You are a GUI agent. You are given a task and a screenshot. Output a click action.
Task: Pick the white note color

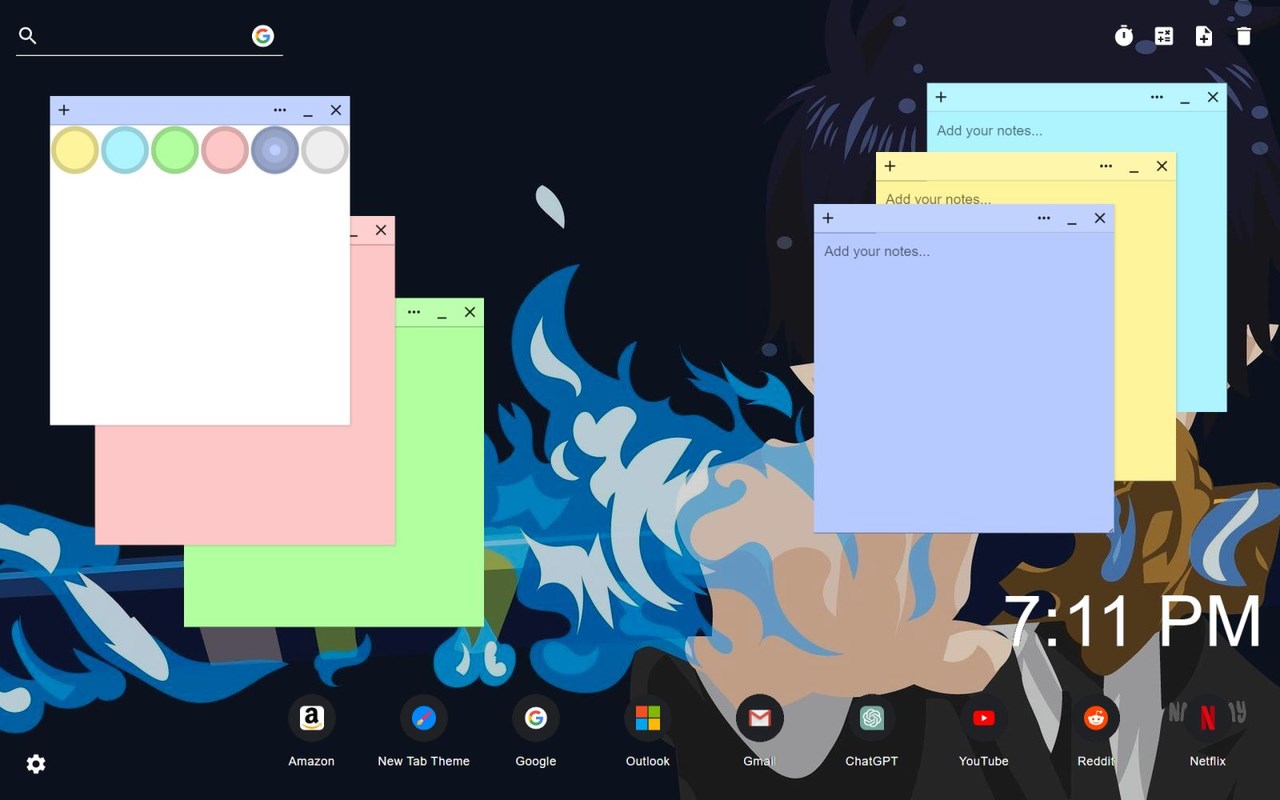325,150
